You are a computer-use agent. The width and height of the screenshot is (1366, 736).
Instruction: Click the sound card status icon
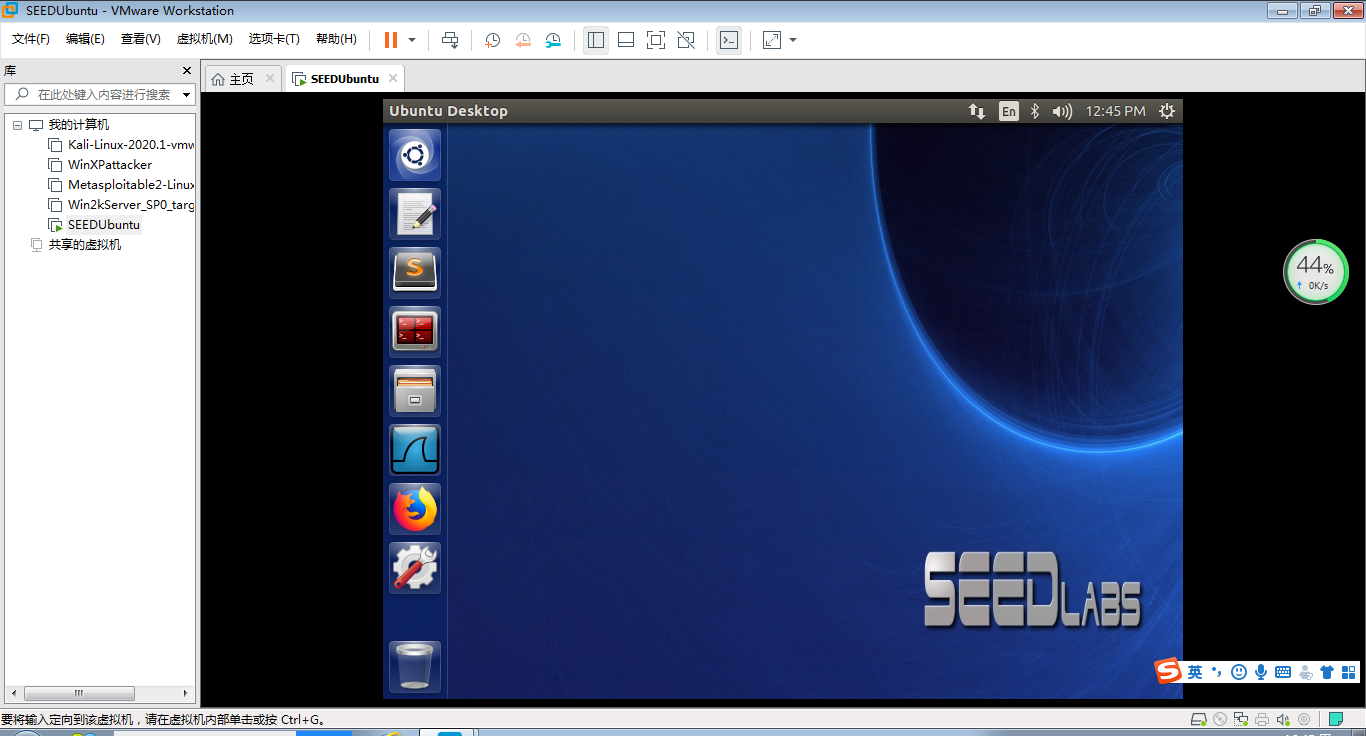1283,719
